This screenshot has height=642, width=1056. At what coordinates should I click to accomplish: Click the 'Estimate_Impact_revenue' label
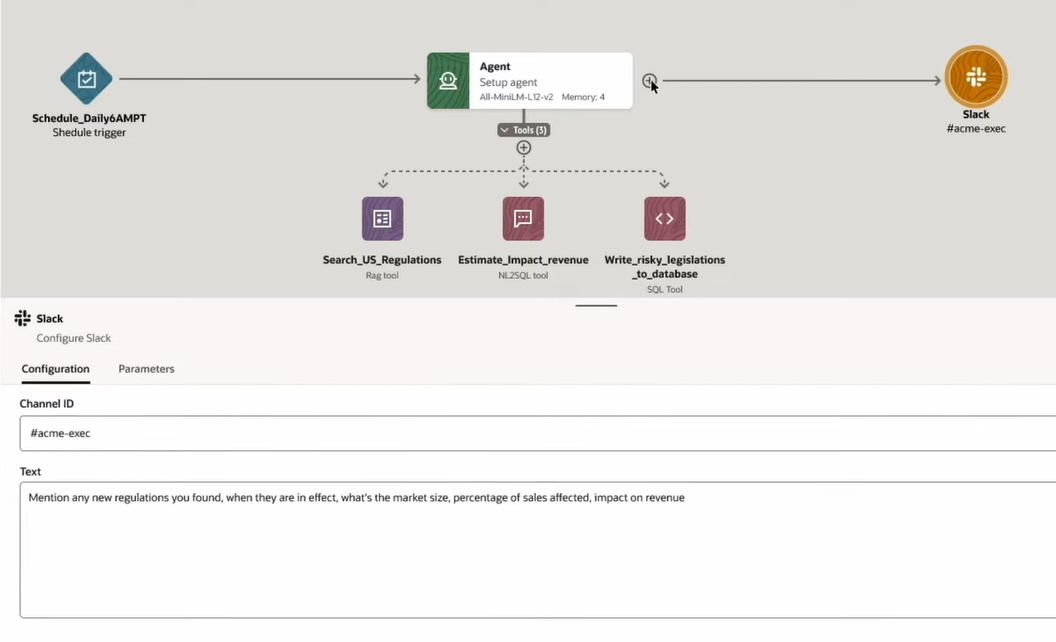(523, 260)
